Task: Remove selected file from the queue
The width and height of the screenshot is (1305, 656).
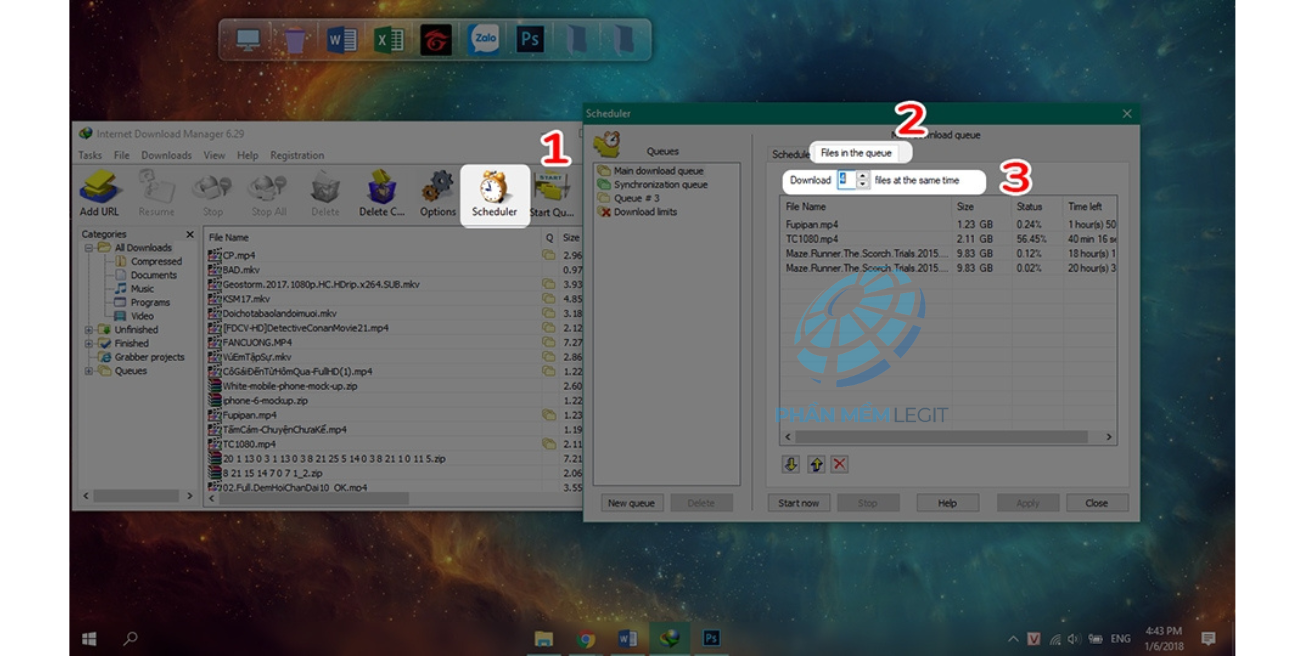Action: tap(839, 464)
